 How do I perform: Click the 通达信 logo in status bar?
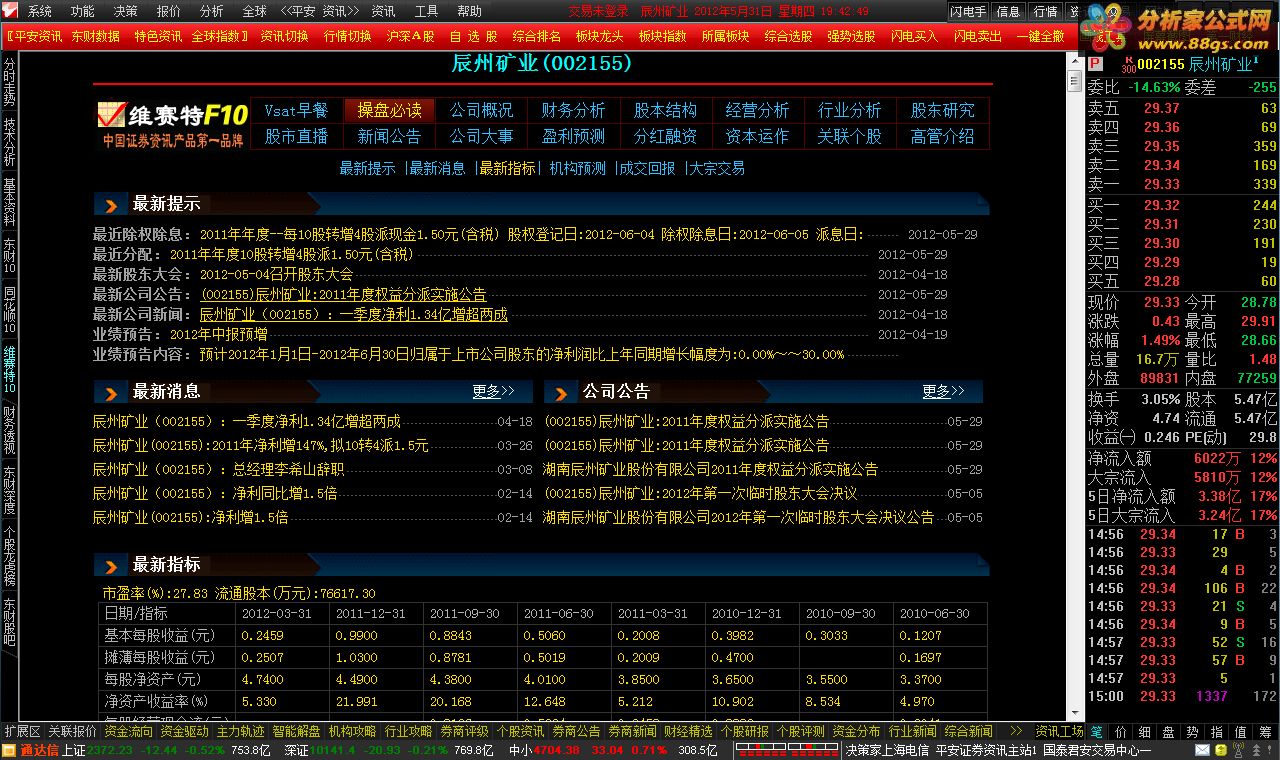pos(31,750)
